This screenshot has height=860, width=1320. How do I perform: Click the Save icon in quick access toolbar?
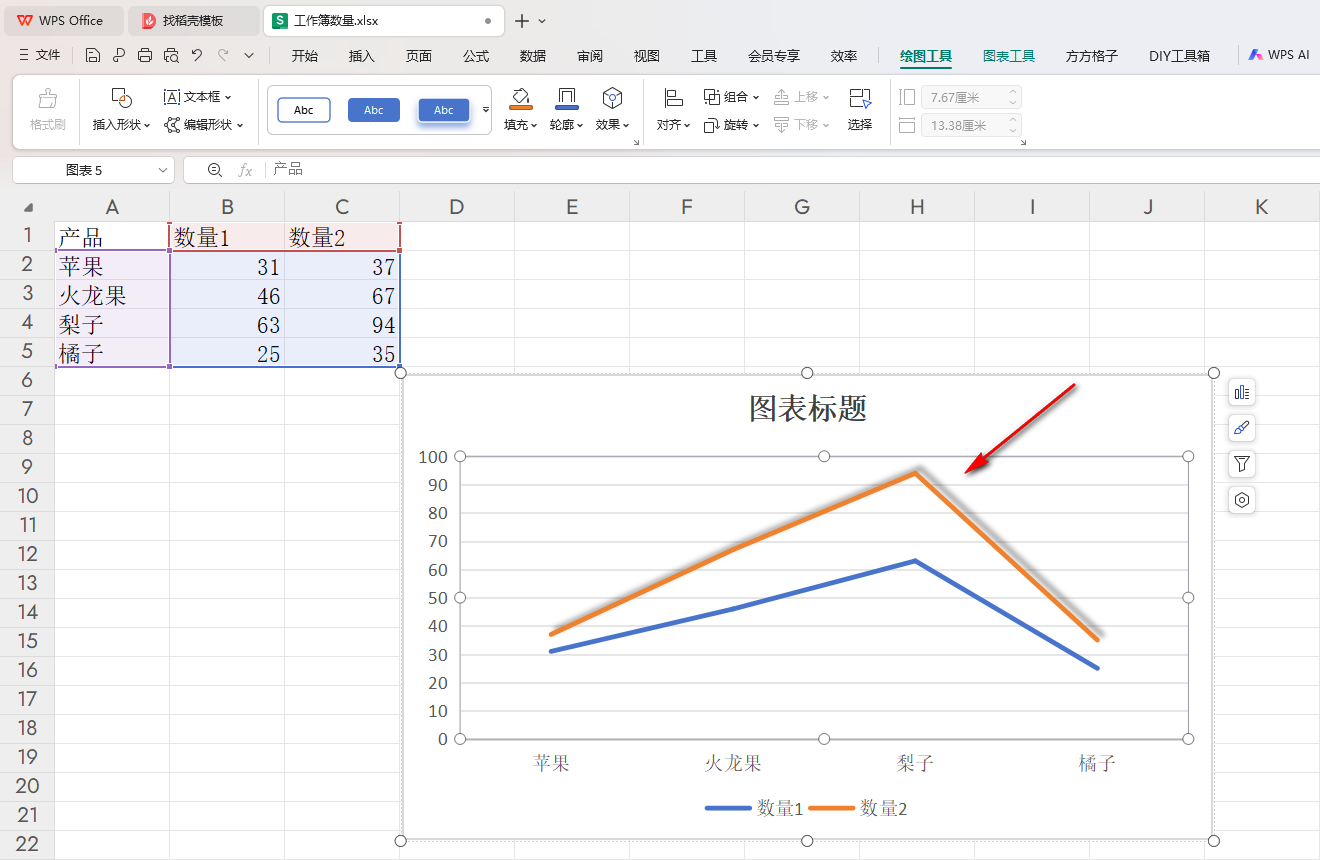tap(92, 55)
